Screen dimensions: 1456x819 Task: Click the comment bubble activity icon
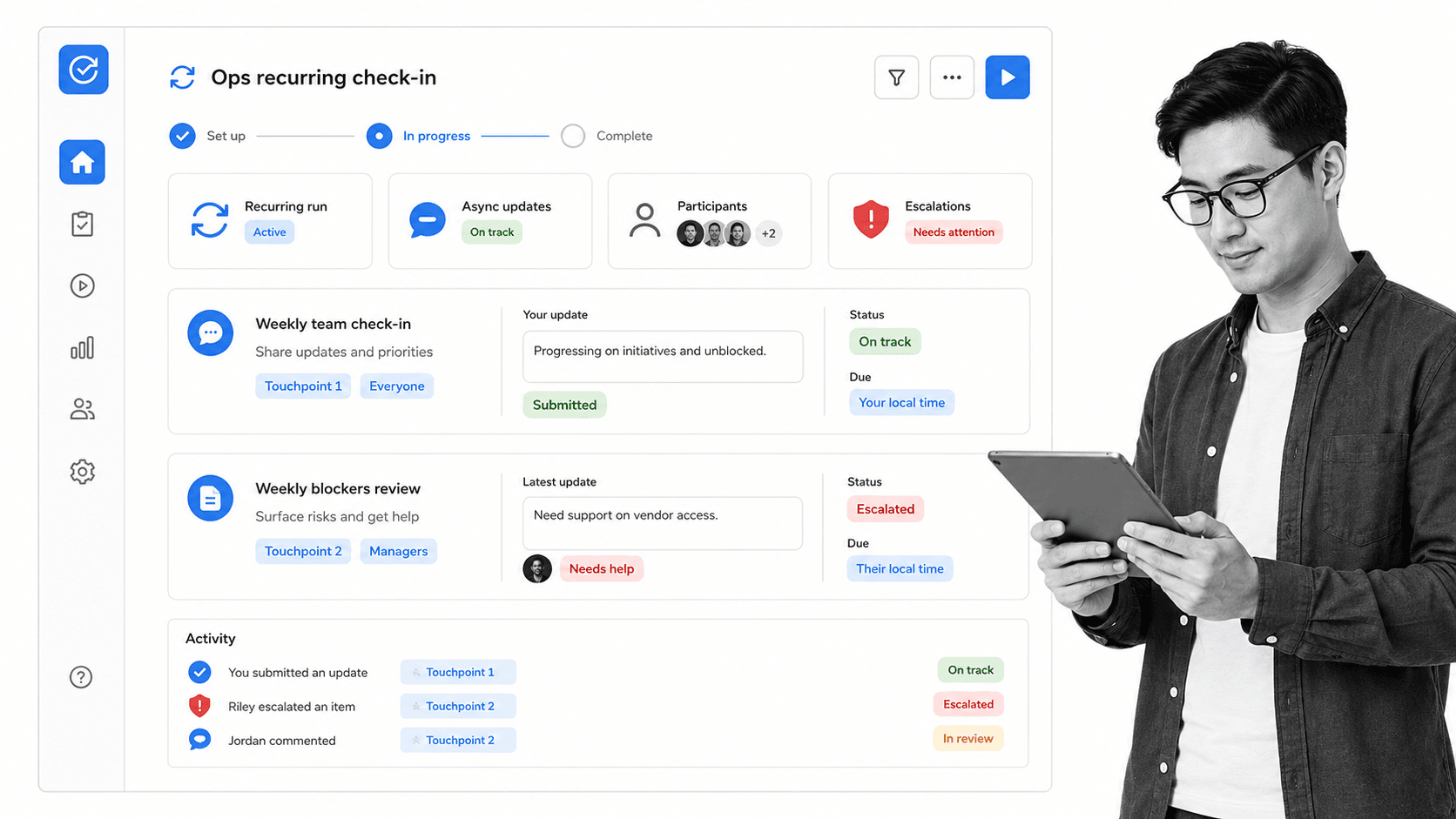click(199, 740)
